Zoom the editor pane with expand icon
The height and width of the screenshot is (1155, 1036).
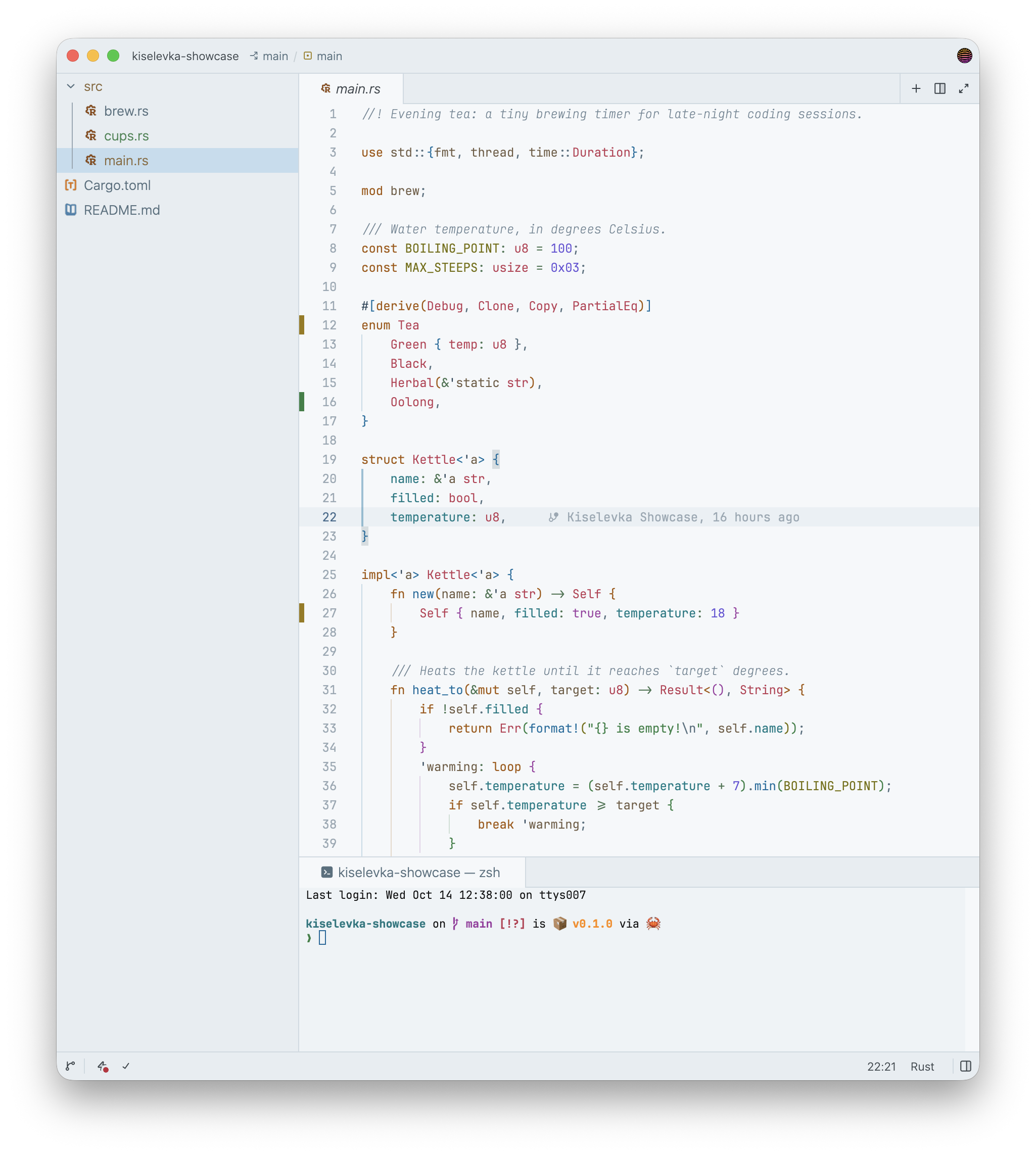pos(964,89)
